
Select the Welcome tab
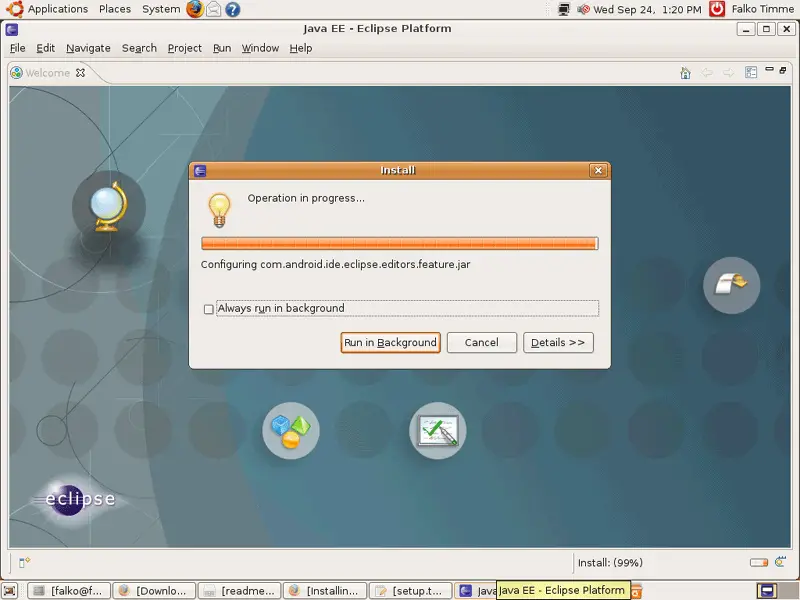coord(47,73)
